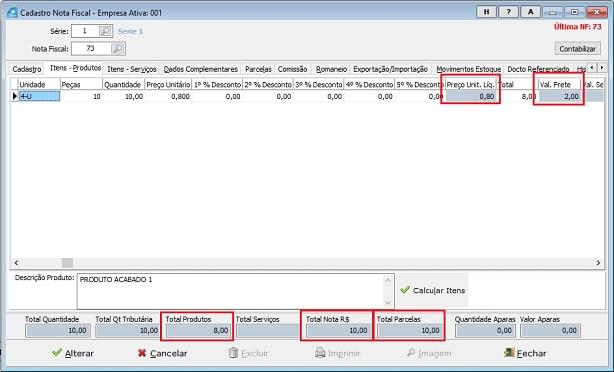This screenshot has height=372, width=614.
Task: Click the Quantidade column header
Action: point(123,85)
